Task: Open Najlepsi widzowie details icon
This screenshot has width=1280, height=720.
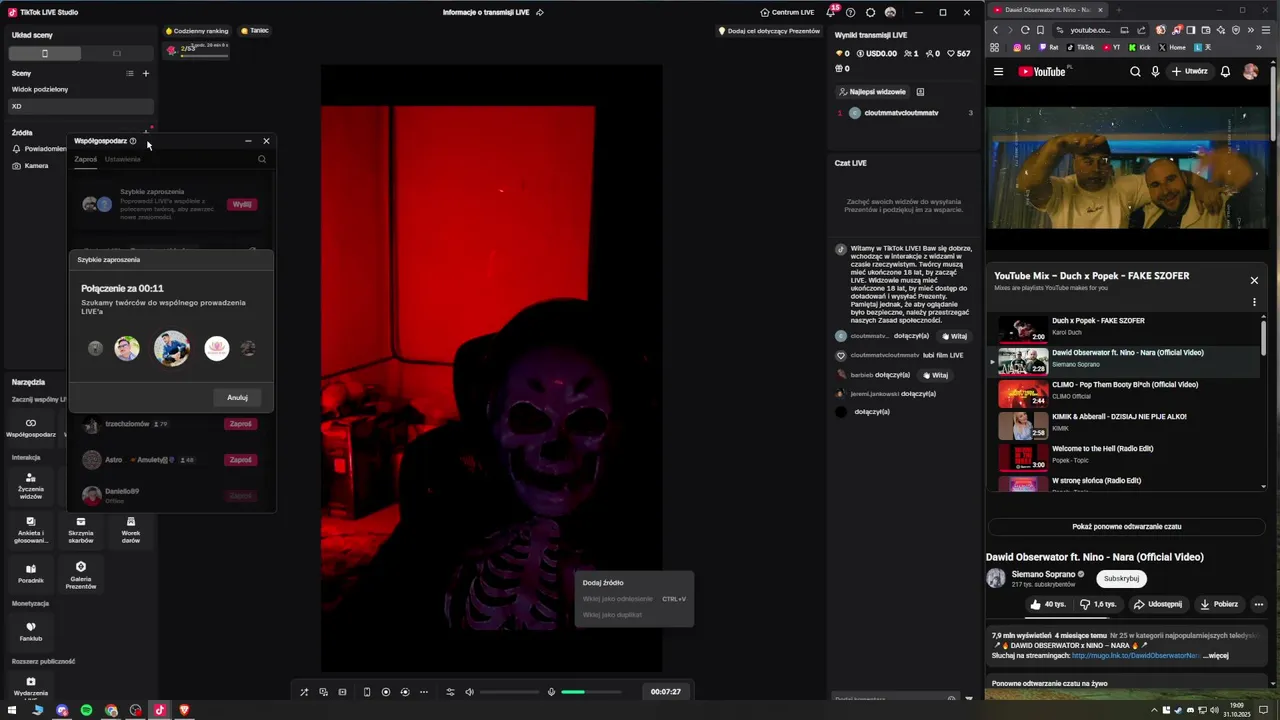Action: tap(920, 92)
